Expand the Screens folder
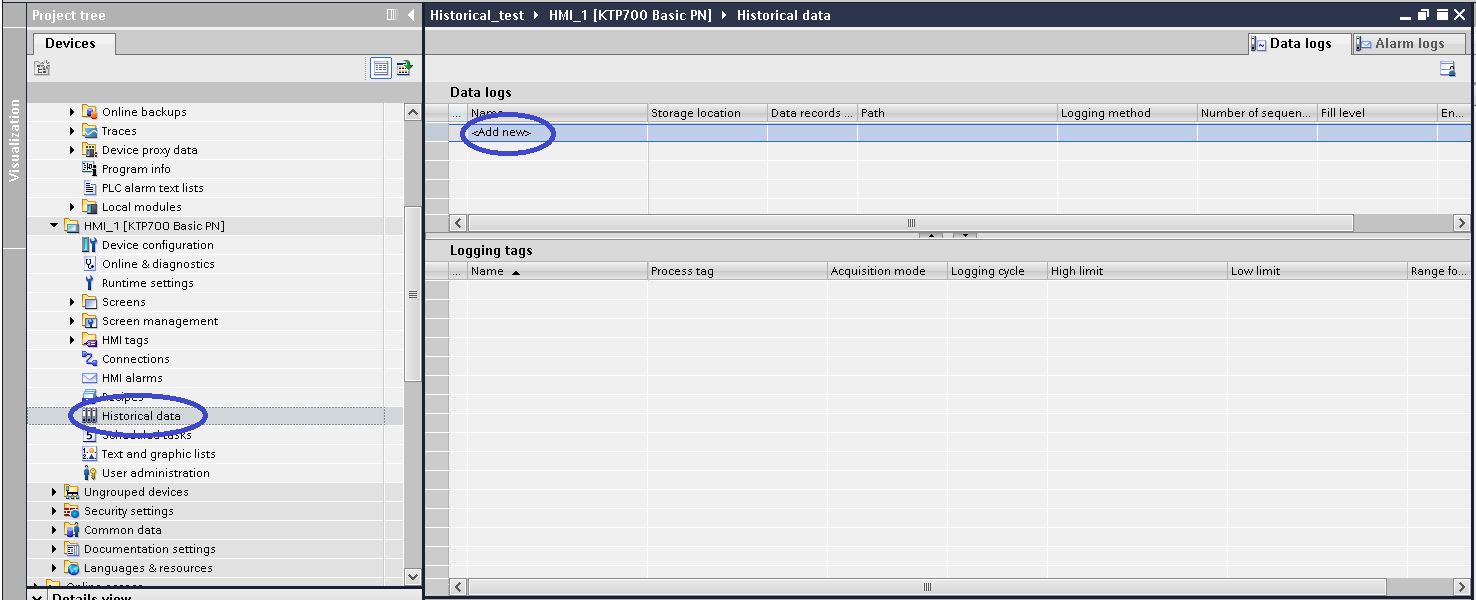The height and width of the screenshot is (600, 1476). 72,302
